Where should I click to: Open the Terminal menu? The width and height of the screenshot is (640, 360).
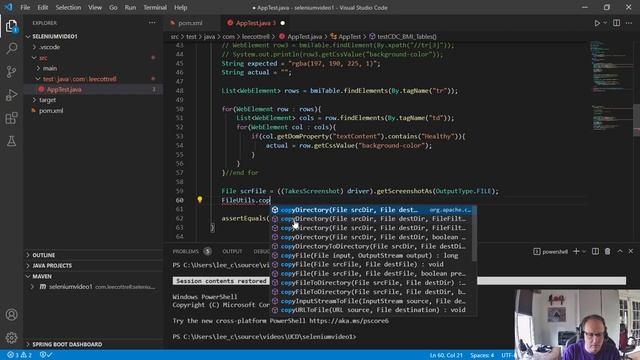point(155,7)
